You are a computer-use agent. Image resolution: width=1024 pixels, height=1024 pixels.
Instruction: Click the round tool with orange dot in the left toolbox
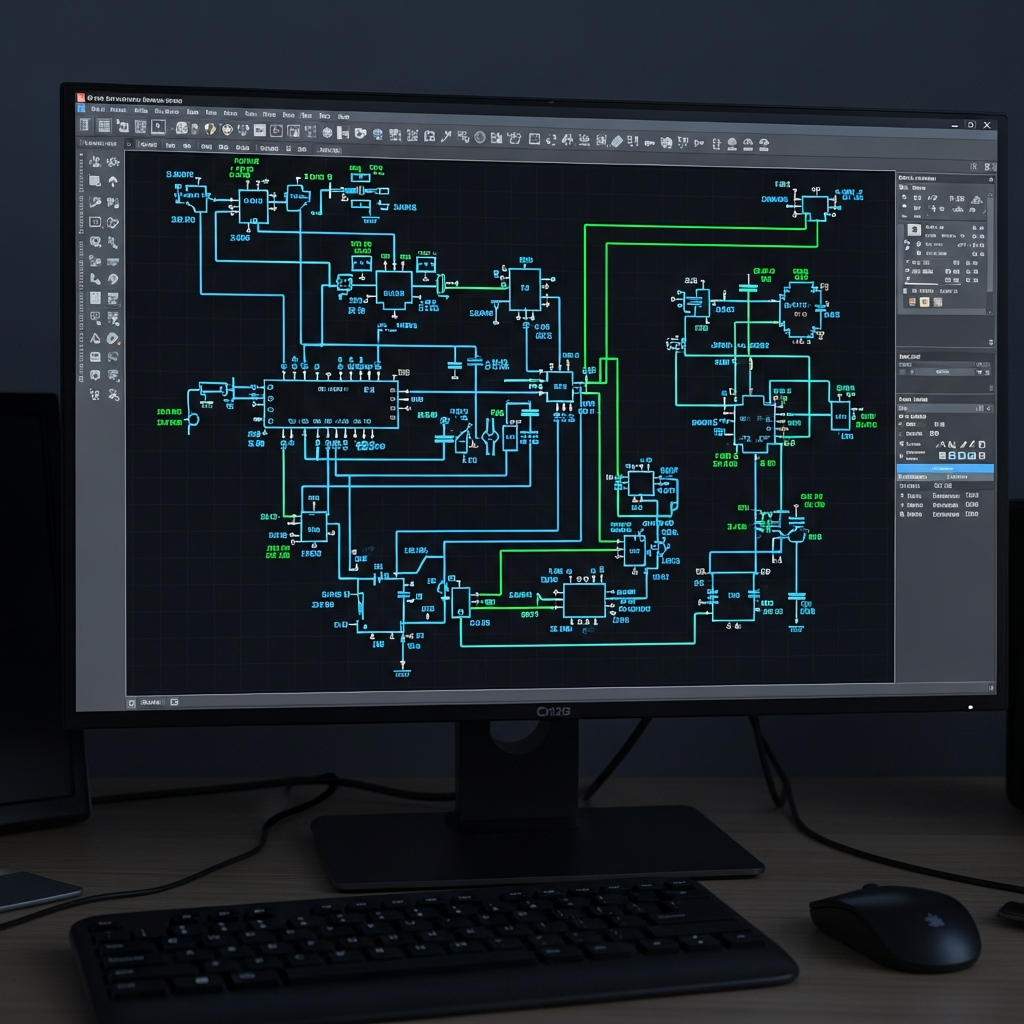[113, 338]
